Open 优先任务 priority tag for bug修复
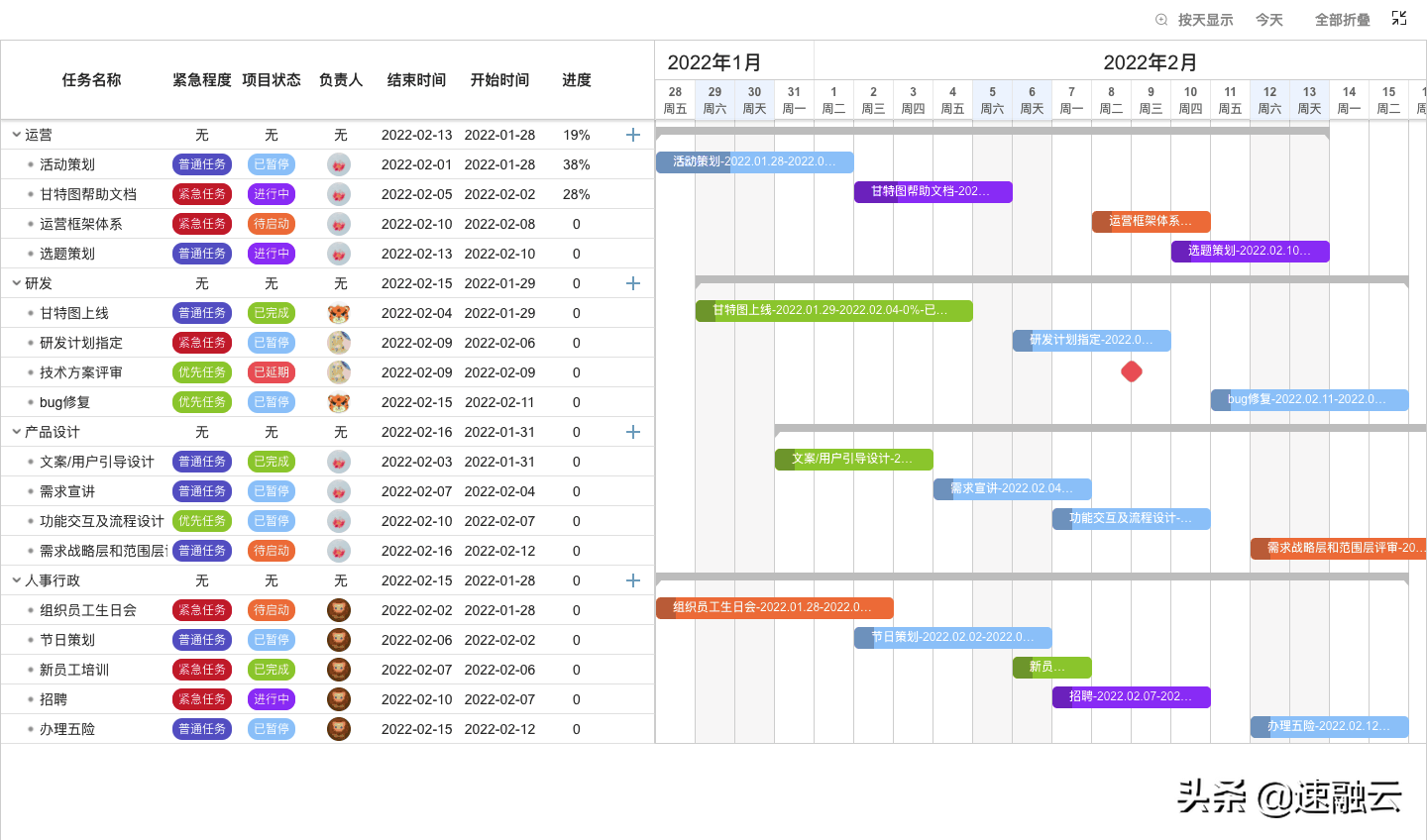The width and height of the screenshot is (1427, 840). click(202, 402)
